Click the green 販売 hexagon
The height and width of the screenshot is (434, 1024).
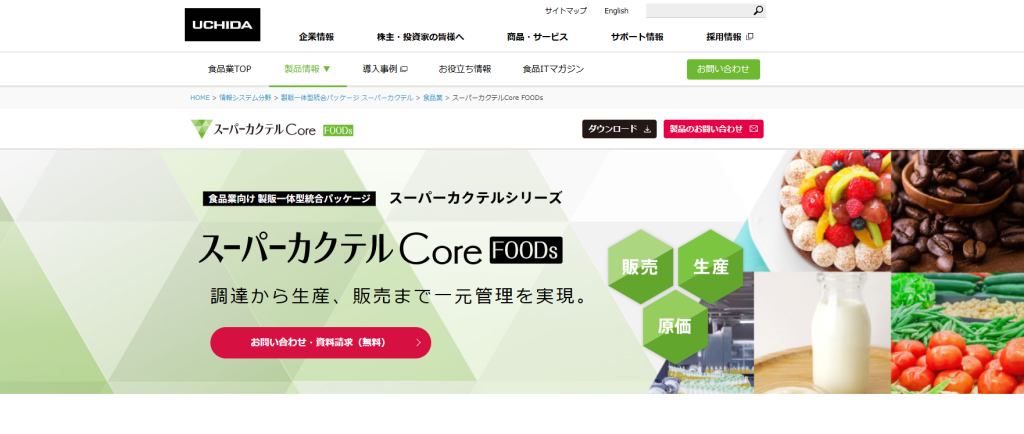coord(640,266)
